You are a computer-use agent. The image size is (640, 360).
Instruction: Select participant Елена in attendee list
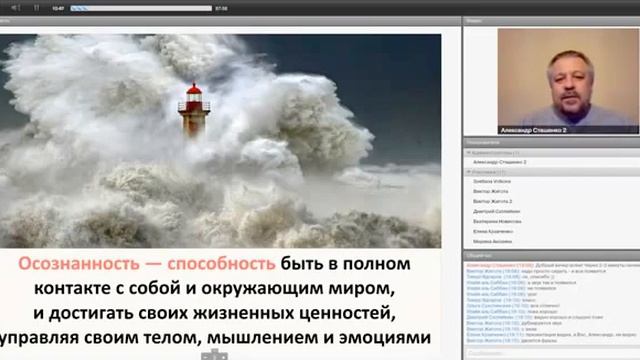point(493,231)
